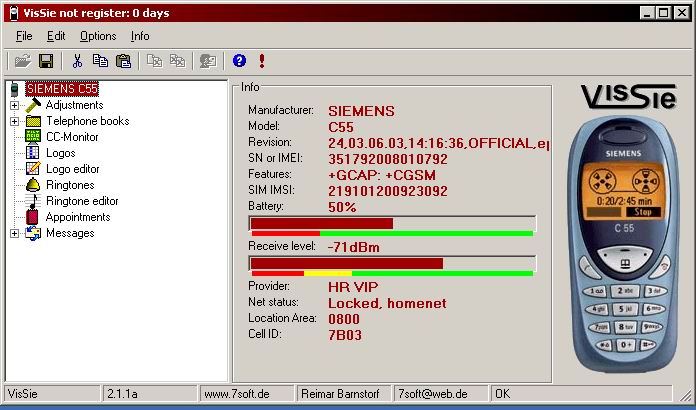Select CC-Monitor in the tree

click(x=72, y=137)
